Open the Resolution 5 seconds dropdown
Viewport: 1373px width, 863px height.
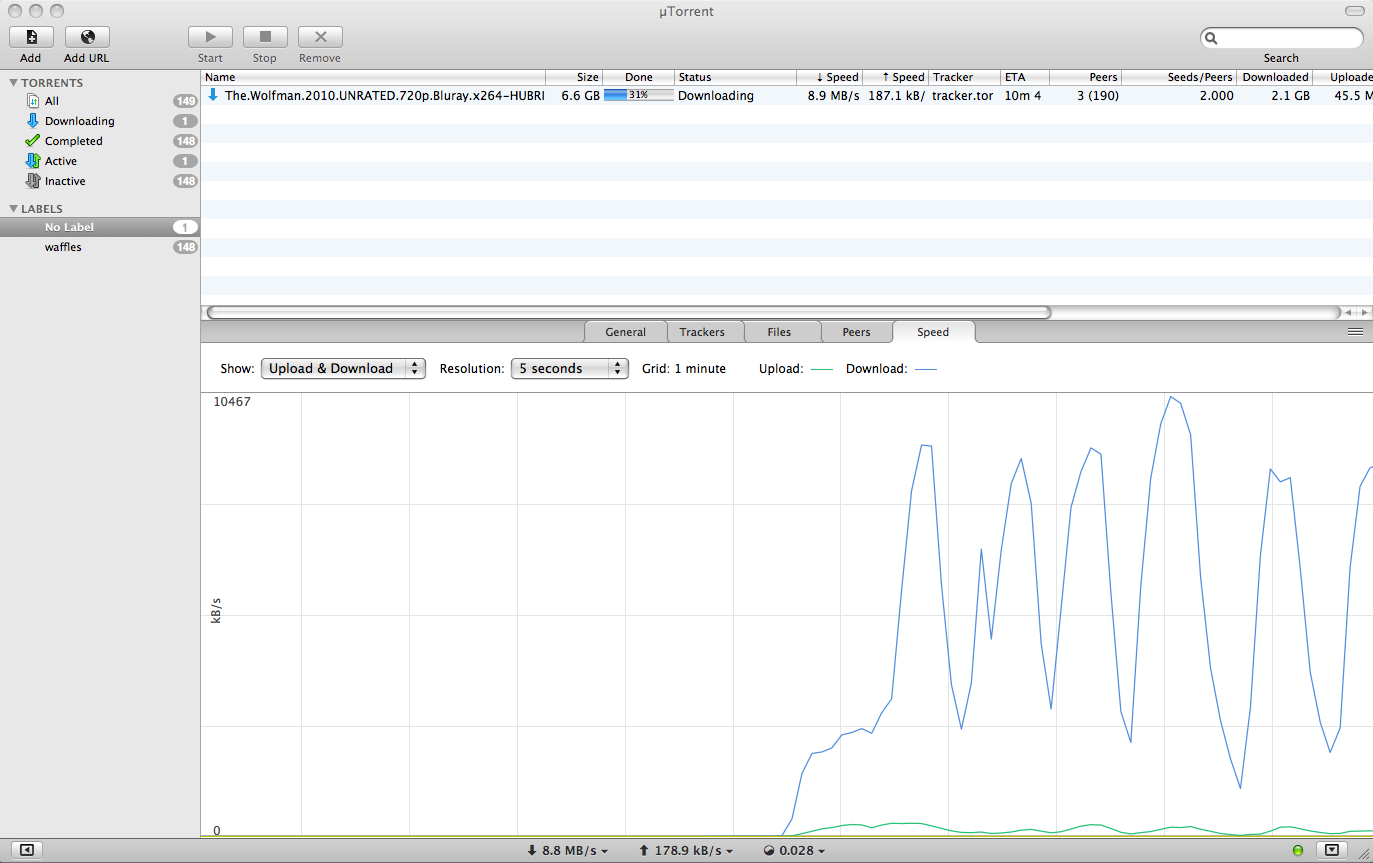(x=569, y=368)
